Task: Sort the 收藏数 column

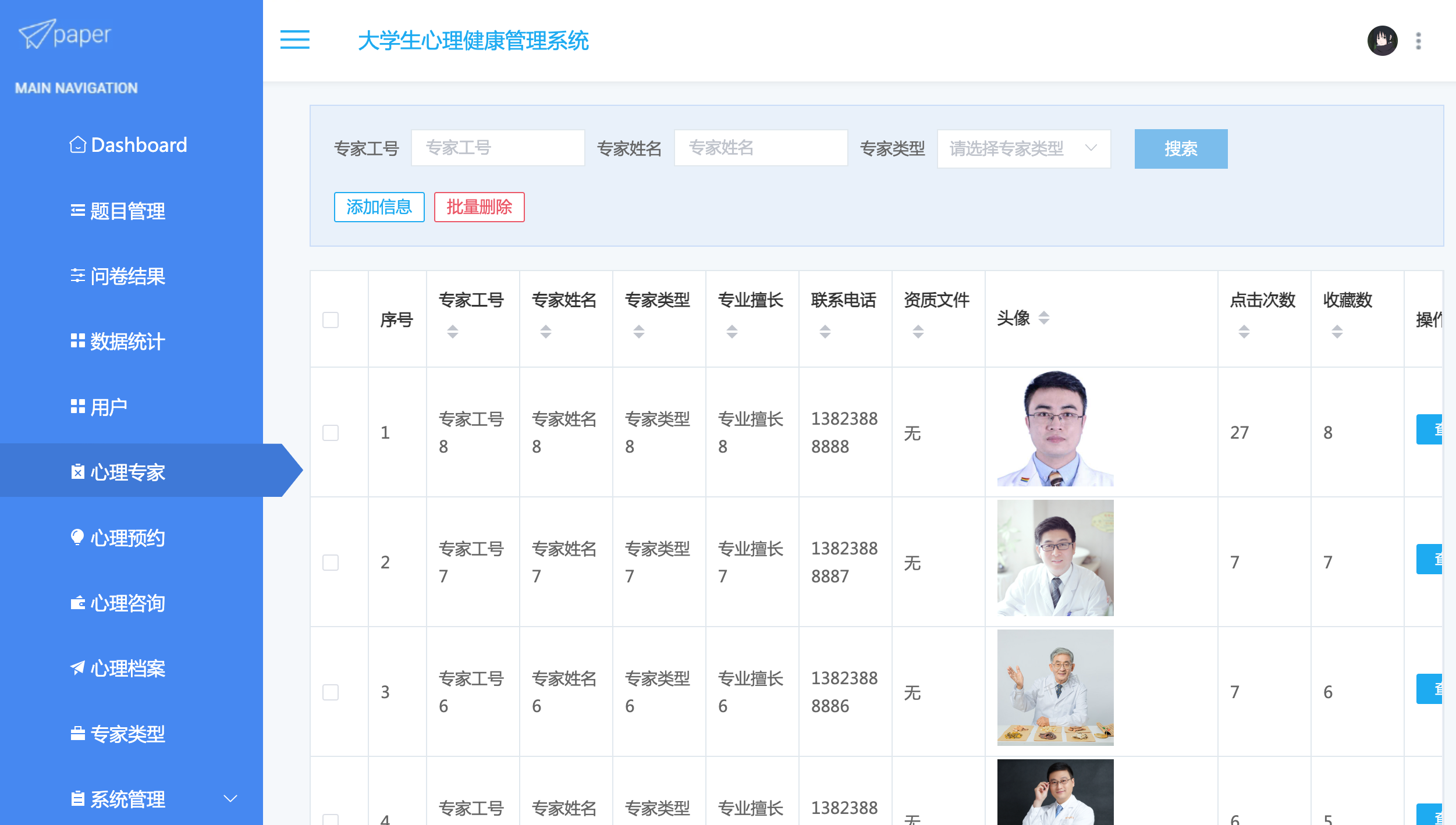Action: (1337, 332)
